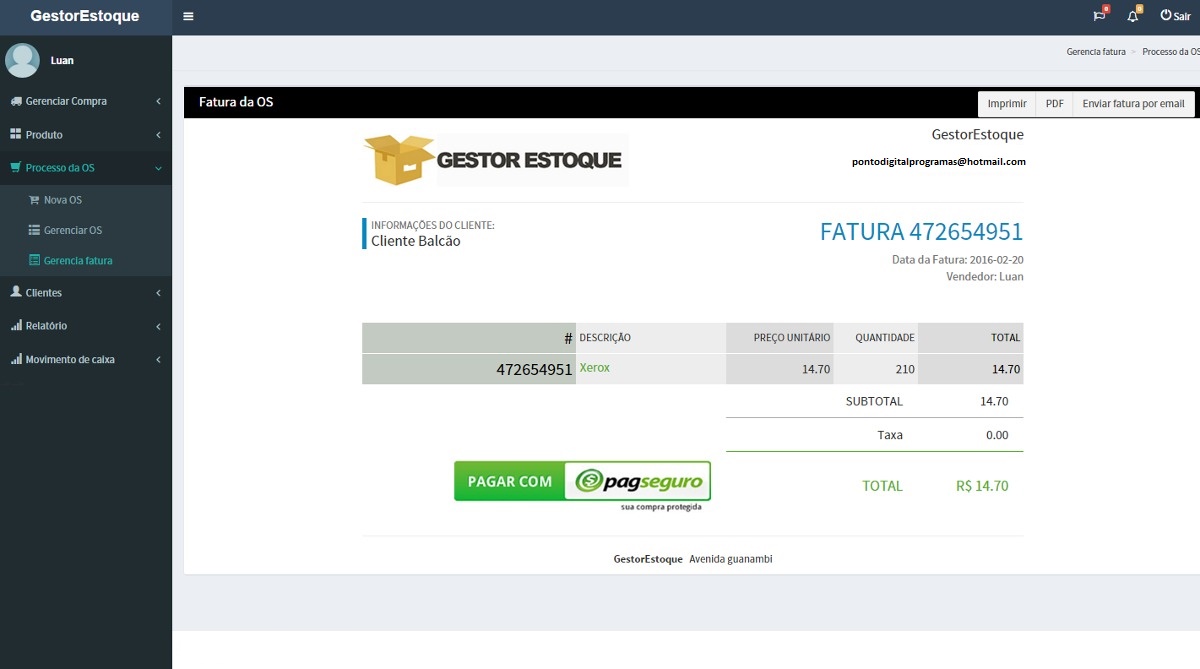Open the Clientes menu item
This screenshot has height=669, width=1200.
click(x=43, y=292)
